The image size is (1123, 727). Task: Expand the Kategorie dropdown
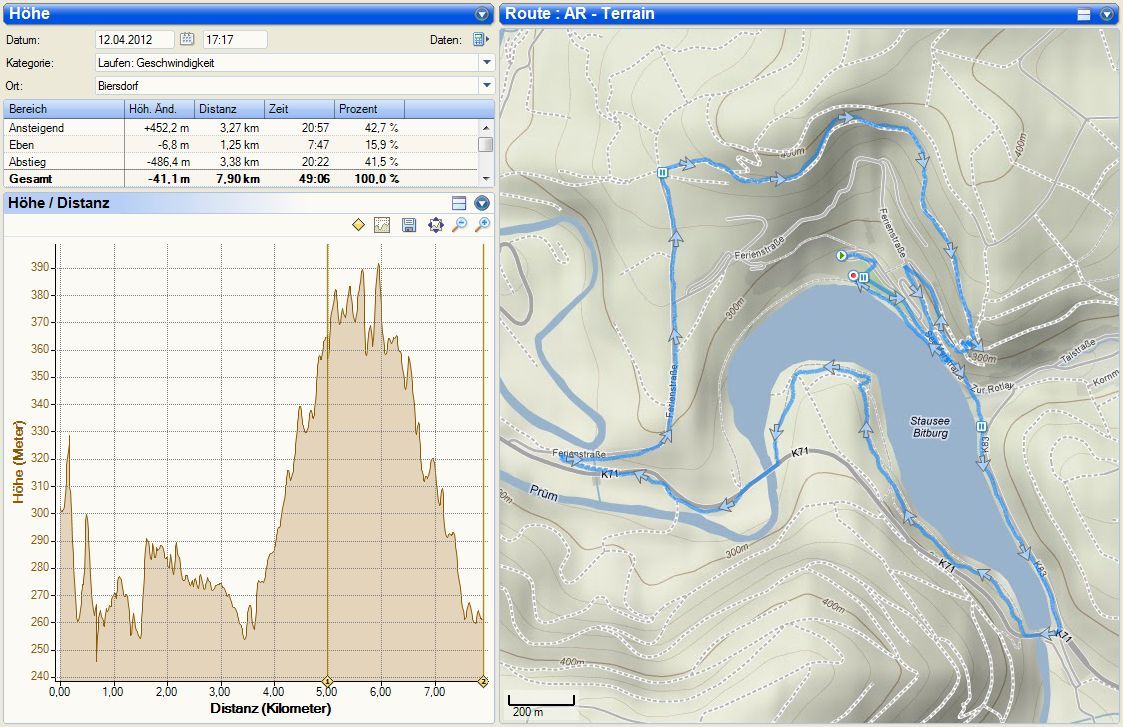486,62
